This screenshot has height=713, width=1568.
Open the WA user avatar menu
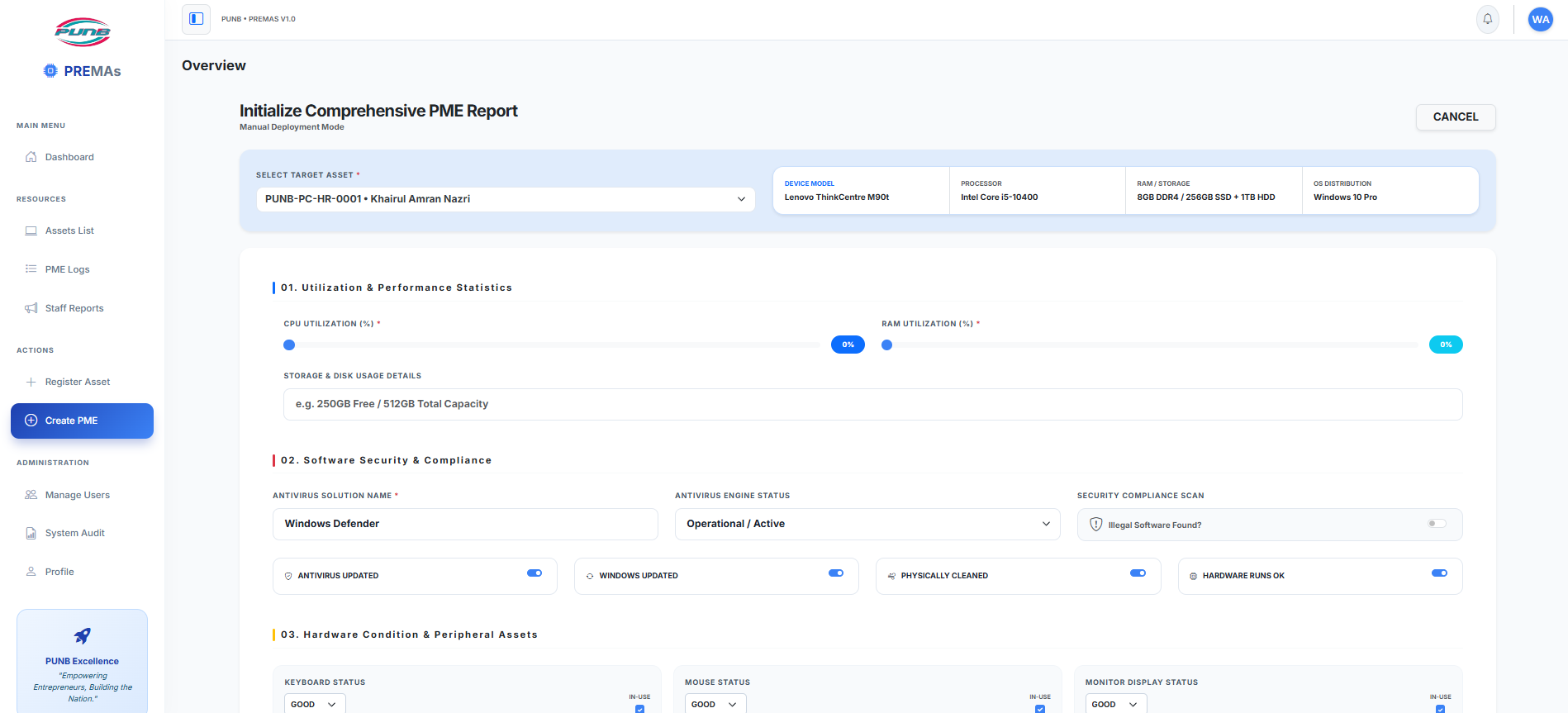tap(1541, 20)
